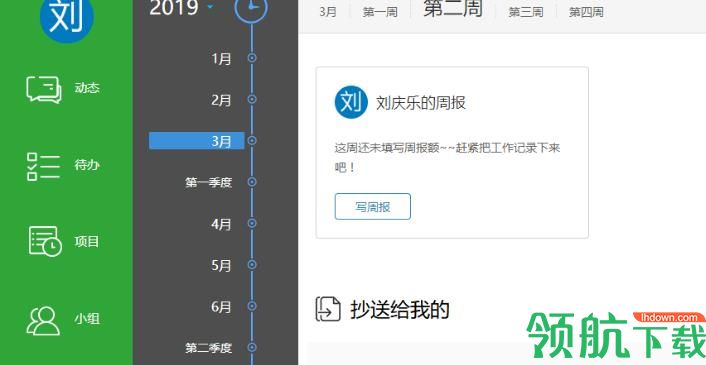Open the 项目 project icon

[45, 242]
